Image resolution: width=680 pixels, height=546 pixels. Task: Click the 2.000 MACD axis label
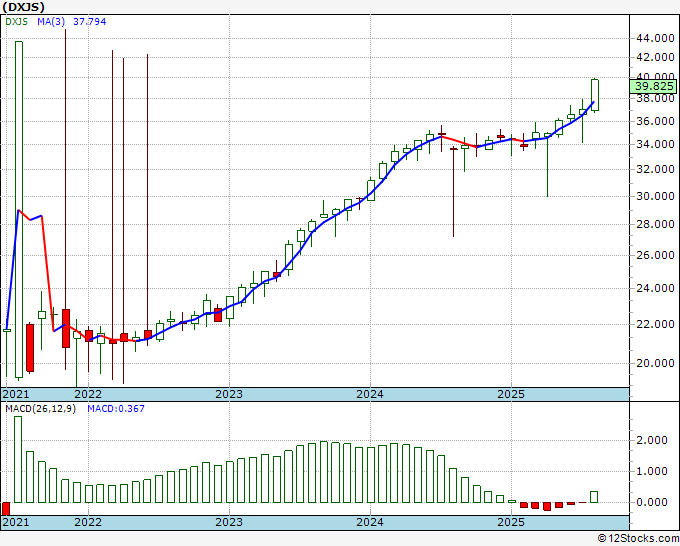click(651, 440)
